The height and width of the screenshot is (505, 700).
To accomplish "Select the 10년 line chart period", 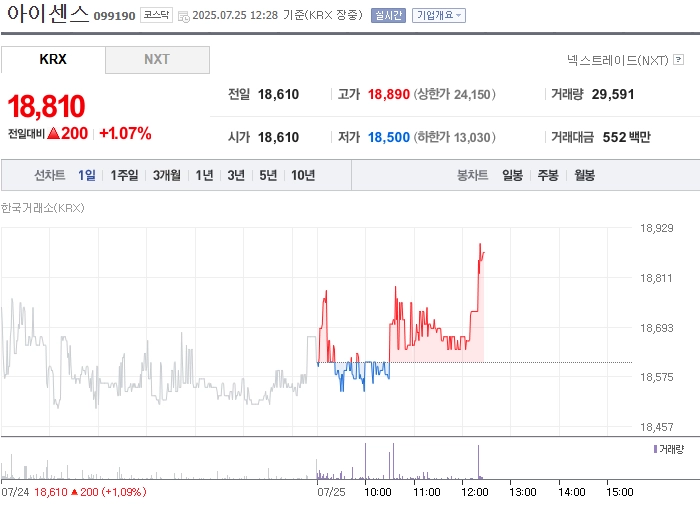I will click(x=303, y=175).
